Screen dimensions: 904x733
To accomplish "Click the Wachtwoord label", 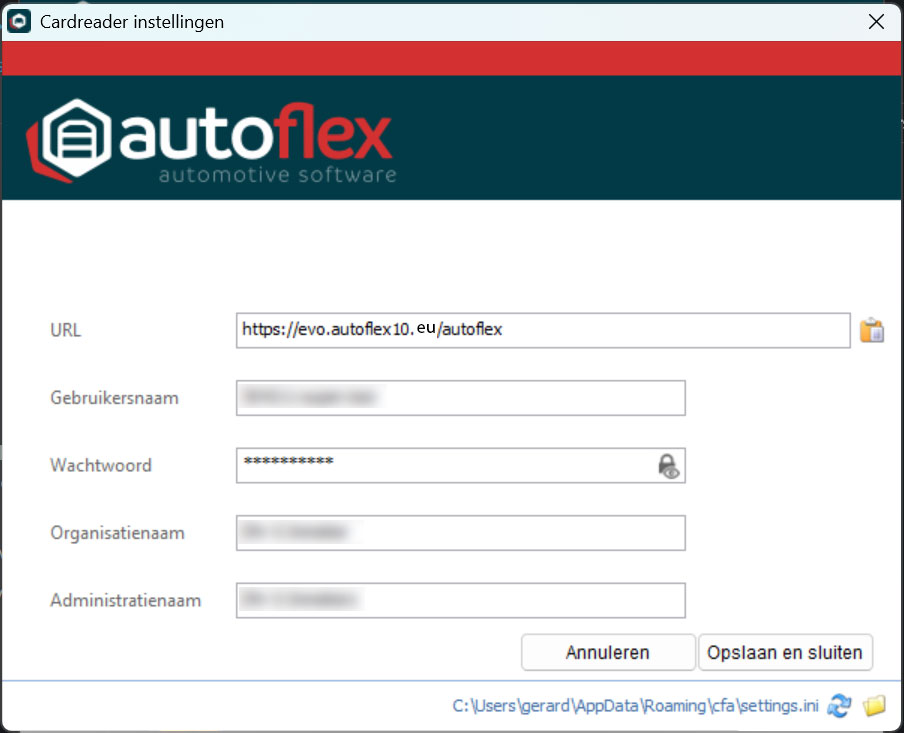I will [101, 465].
